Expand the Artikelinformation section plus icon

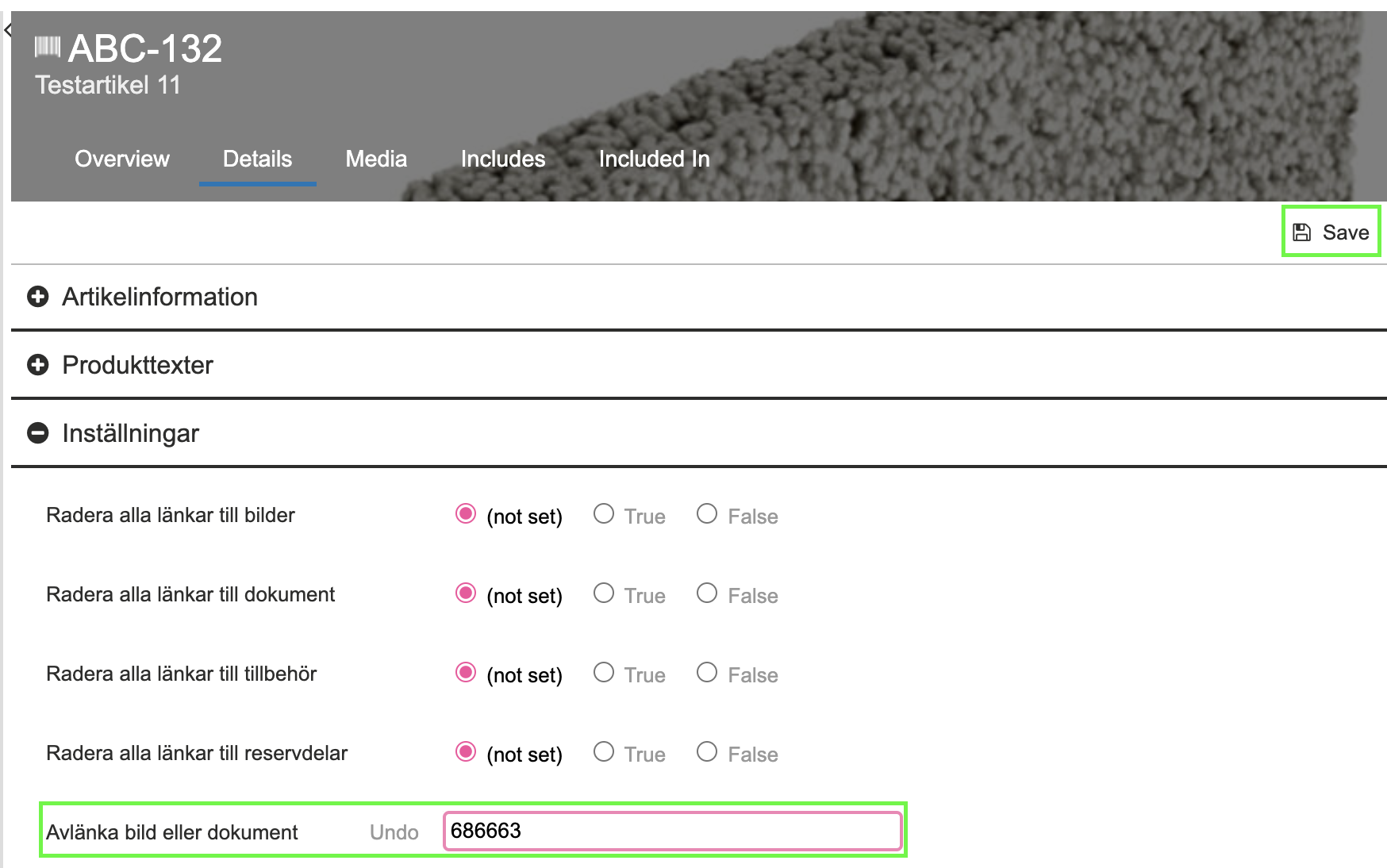[x=37, y=297]
